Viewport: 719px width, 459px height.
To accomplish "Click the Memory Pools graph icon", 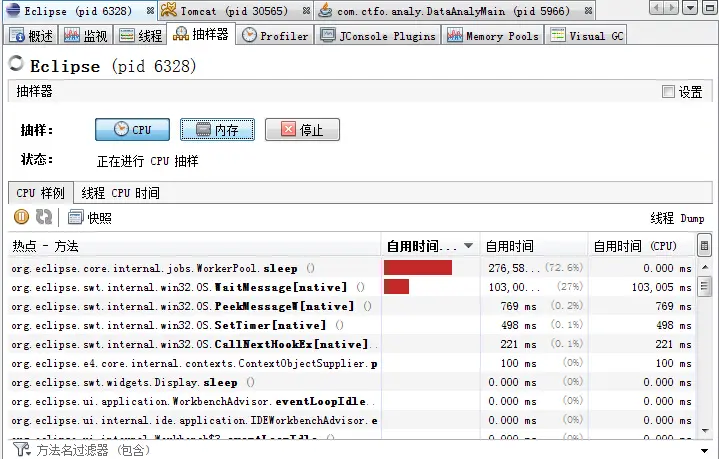I will tap(454, 35).
